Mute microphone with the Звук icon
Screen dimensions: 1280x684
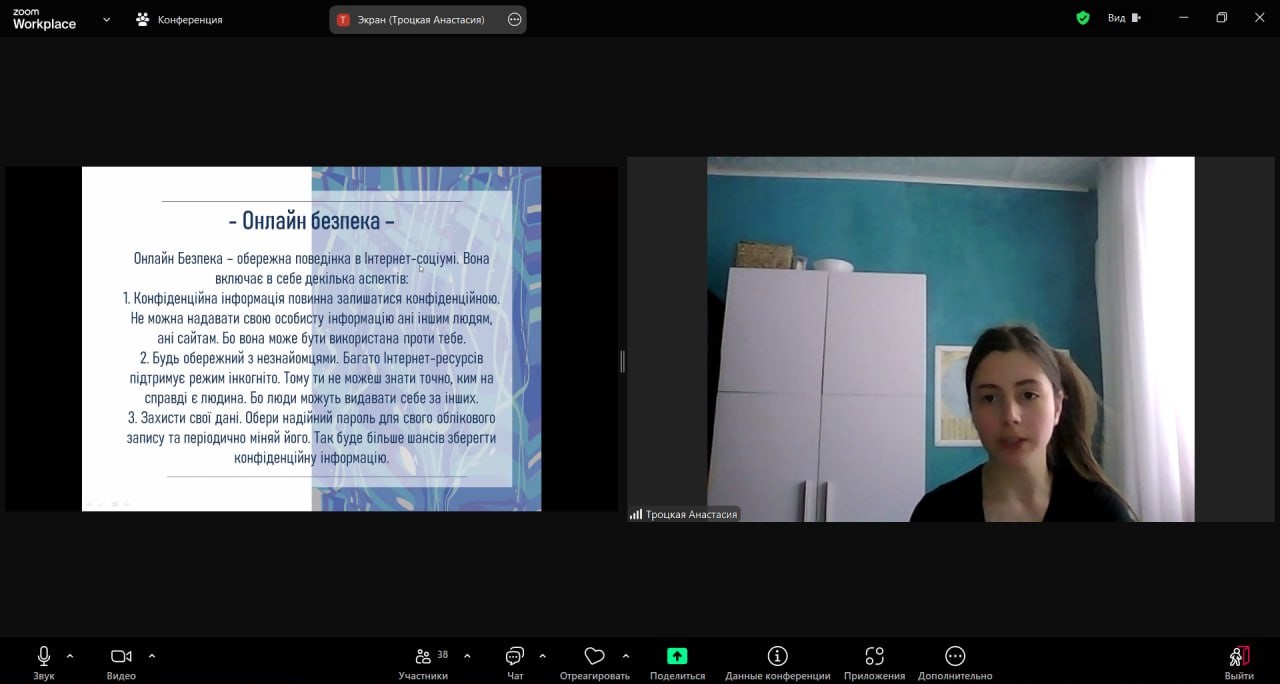coord(44,656)
